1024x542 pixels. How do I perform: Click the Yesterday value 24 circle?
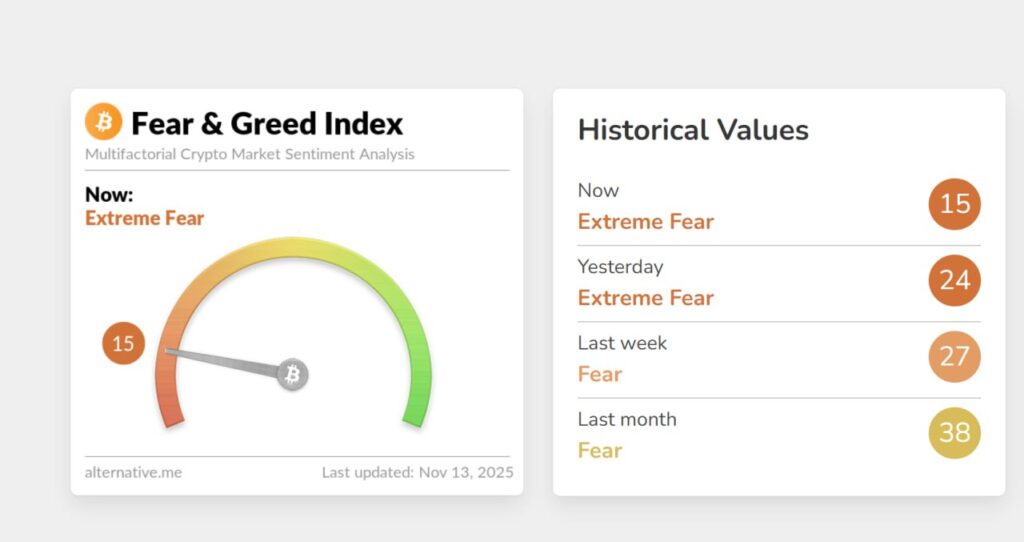(954, 280)
